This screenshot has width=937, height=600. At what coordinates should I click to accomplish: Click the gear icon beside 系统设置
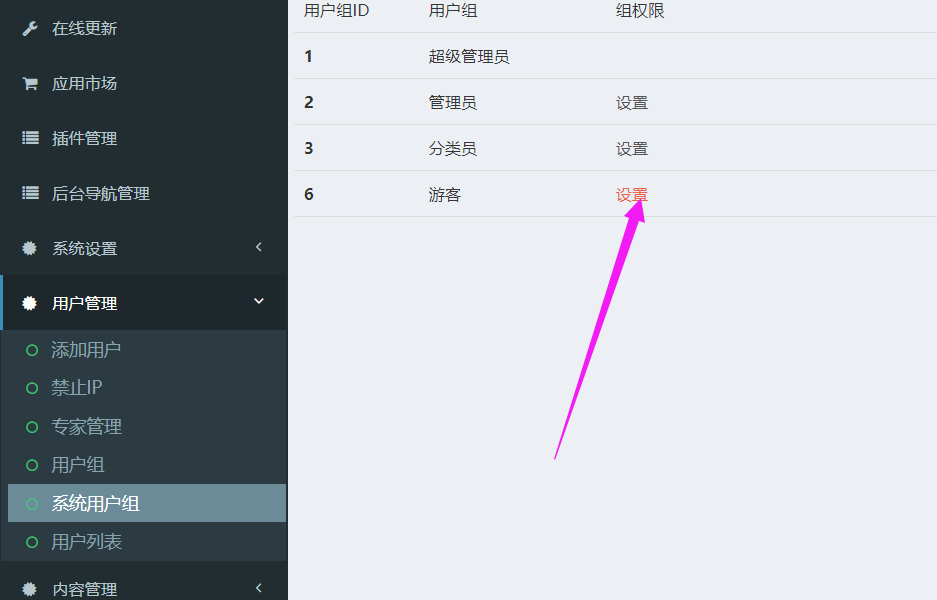tap(30, 249)
